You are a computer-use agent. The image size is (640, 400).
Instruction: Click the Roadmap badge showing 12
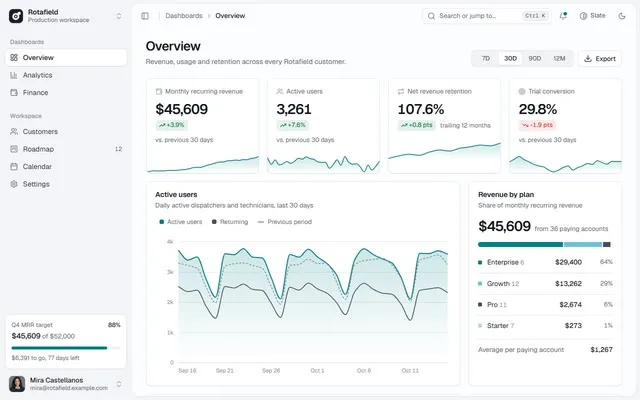[x=118, y=149]
